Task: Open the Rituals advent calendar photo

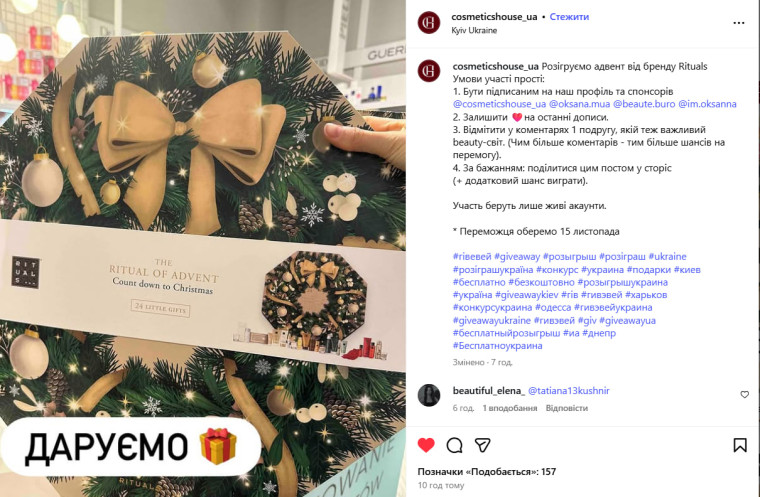Action: (x=203, y=248)
